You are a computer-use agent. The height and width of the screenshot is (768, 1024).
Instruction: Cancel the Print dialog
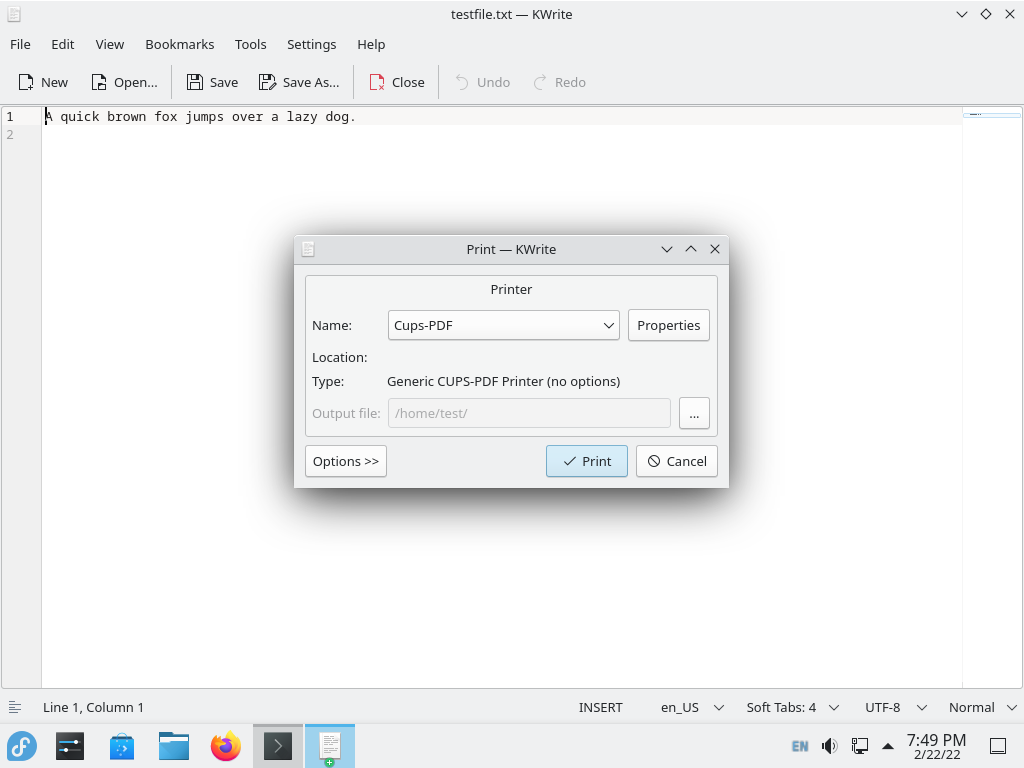click(677, 461)
